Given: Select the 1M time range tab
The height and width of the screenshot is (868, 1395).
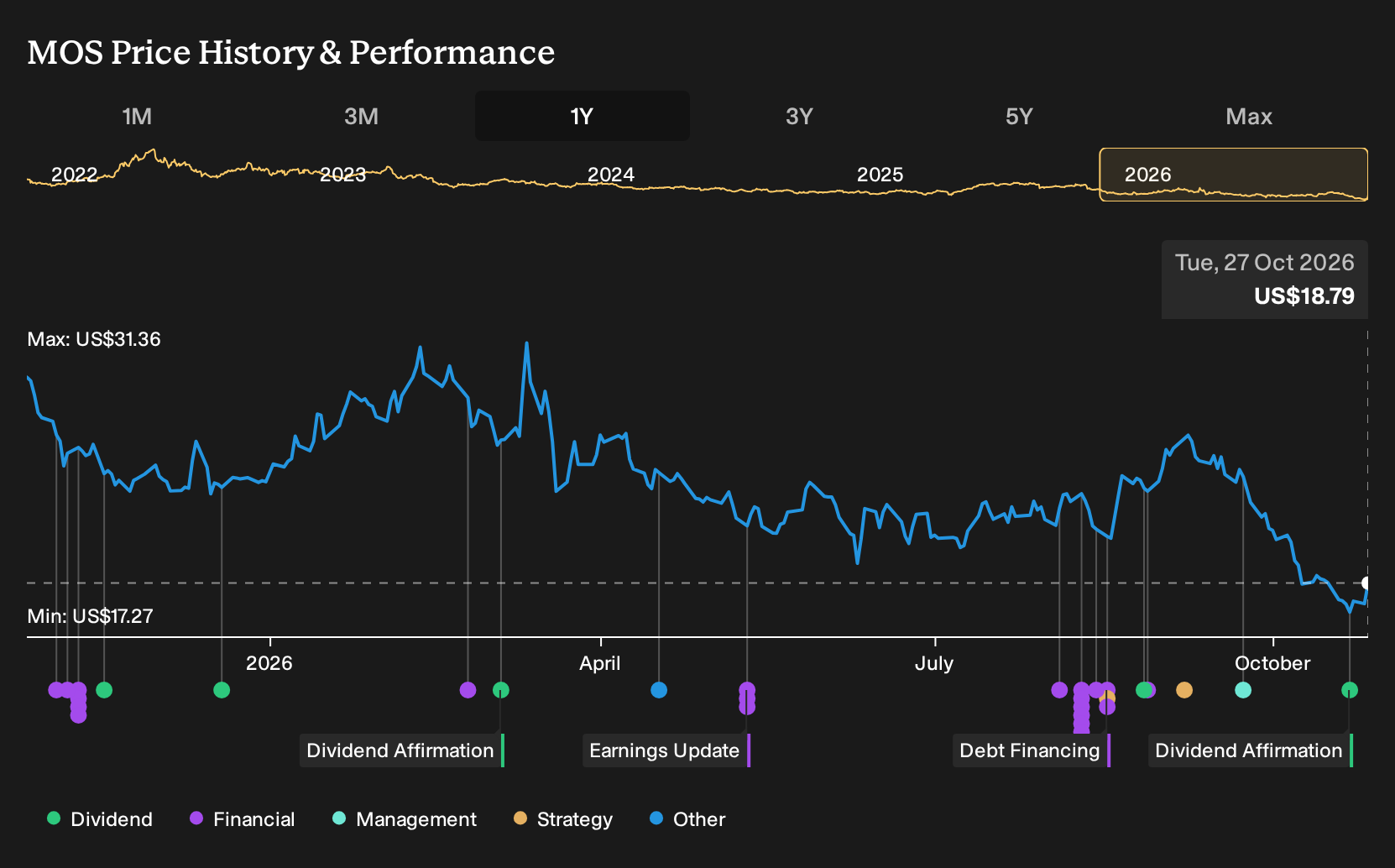Looking at the screenshot, I should [137, 117].
